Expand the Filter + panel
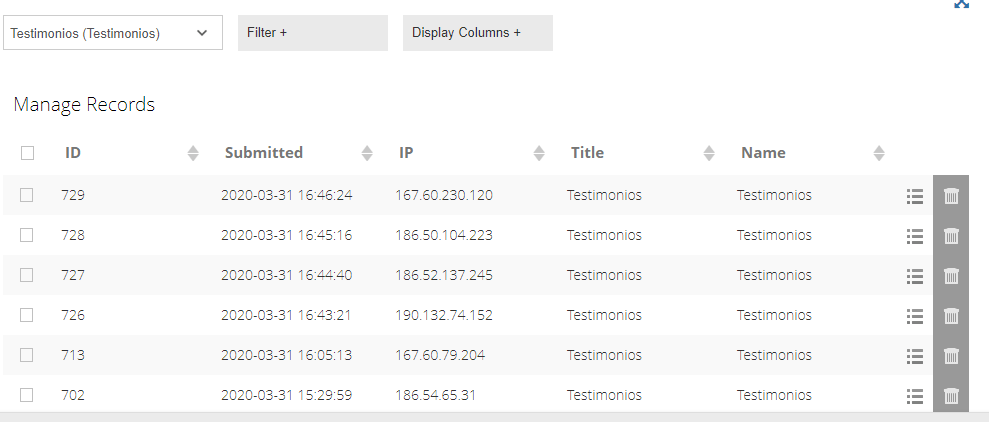 [313, 33]
